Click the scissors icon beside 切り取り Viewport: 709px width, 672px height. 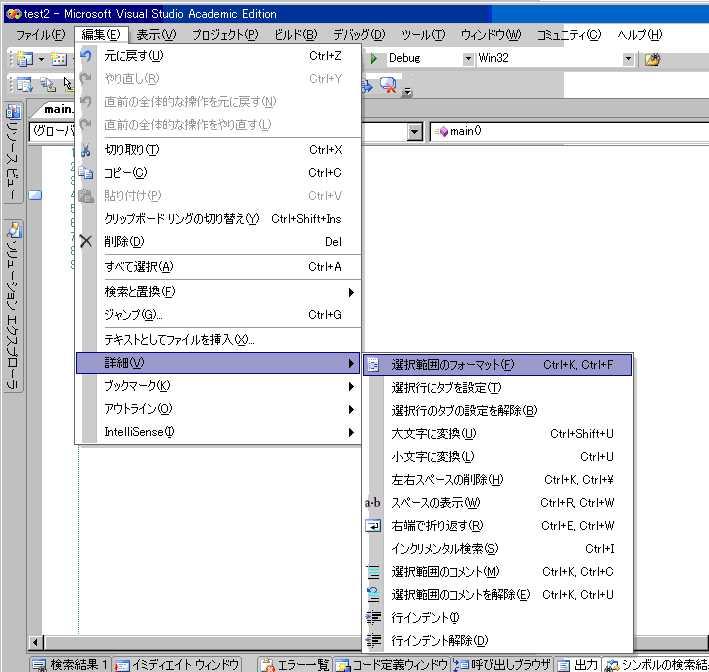pyautogui.click(x=85, y=150)
